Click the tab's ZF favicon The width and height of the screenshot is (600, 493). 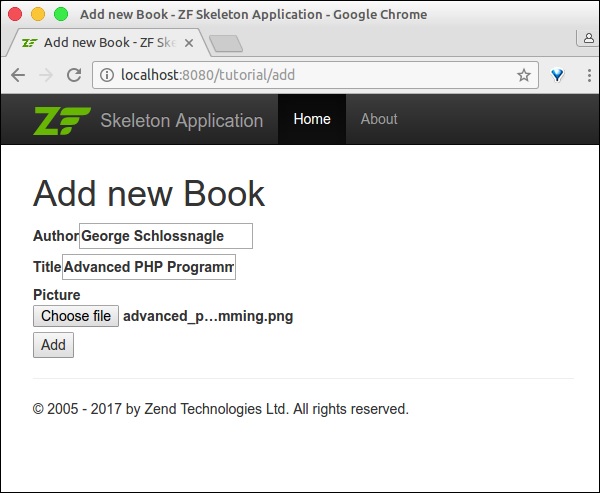(x=29, y=43)
